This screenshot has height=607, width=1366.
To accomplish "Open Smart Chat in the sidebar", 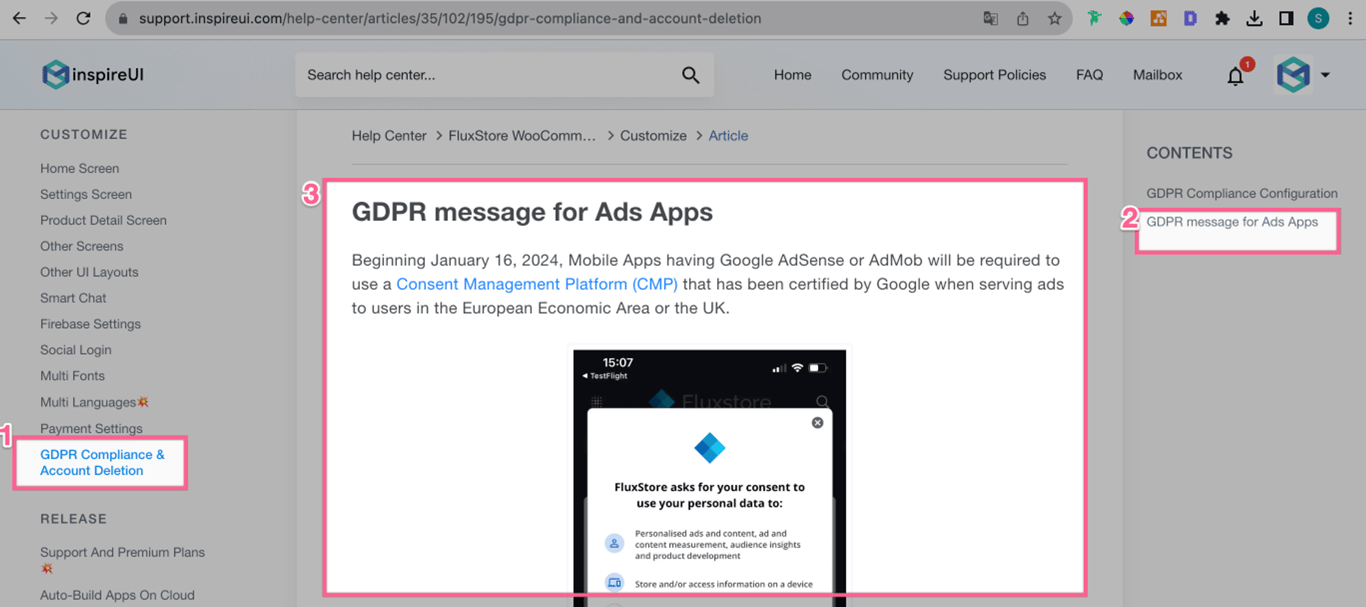I will [x=73, y=298].
